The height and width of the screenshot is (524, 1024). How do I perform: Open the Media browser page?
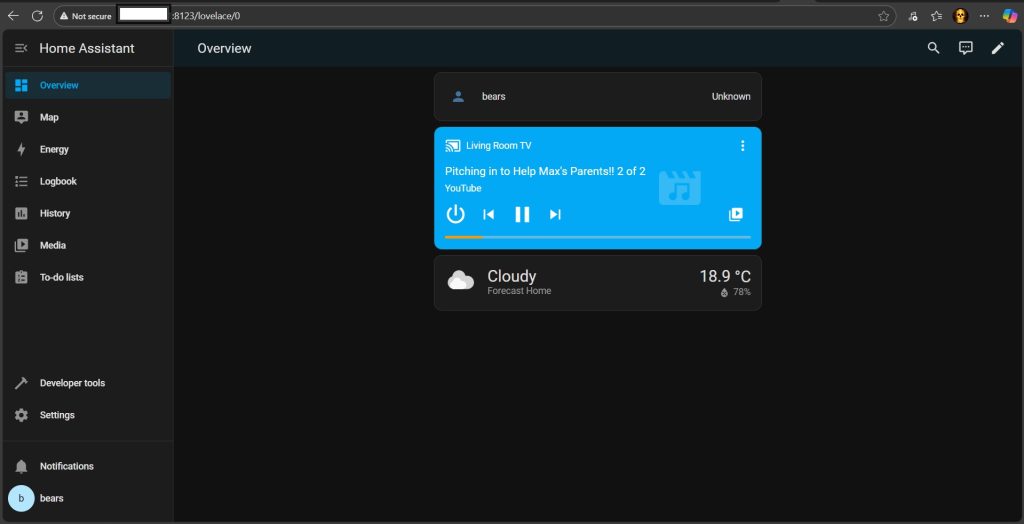pyautogui.click(x=88, y=245)
